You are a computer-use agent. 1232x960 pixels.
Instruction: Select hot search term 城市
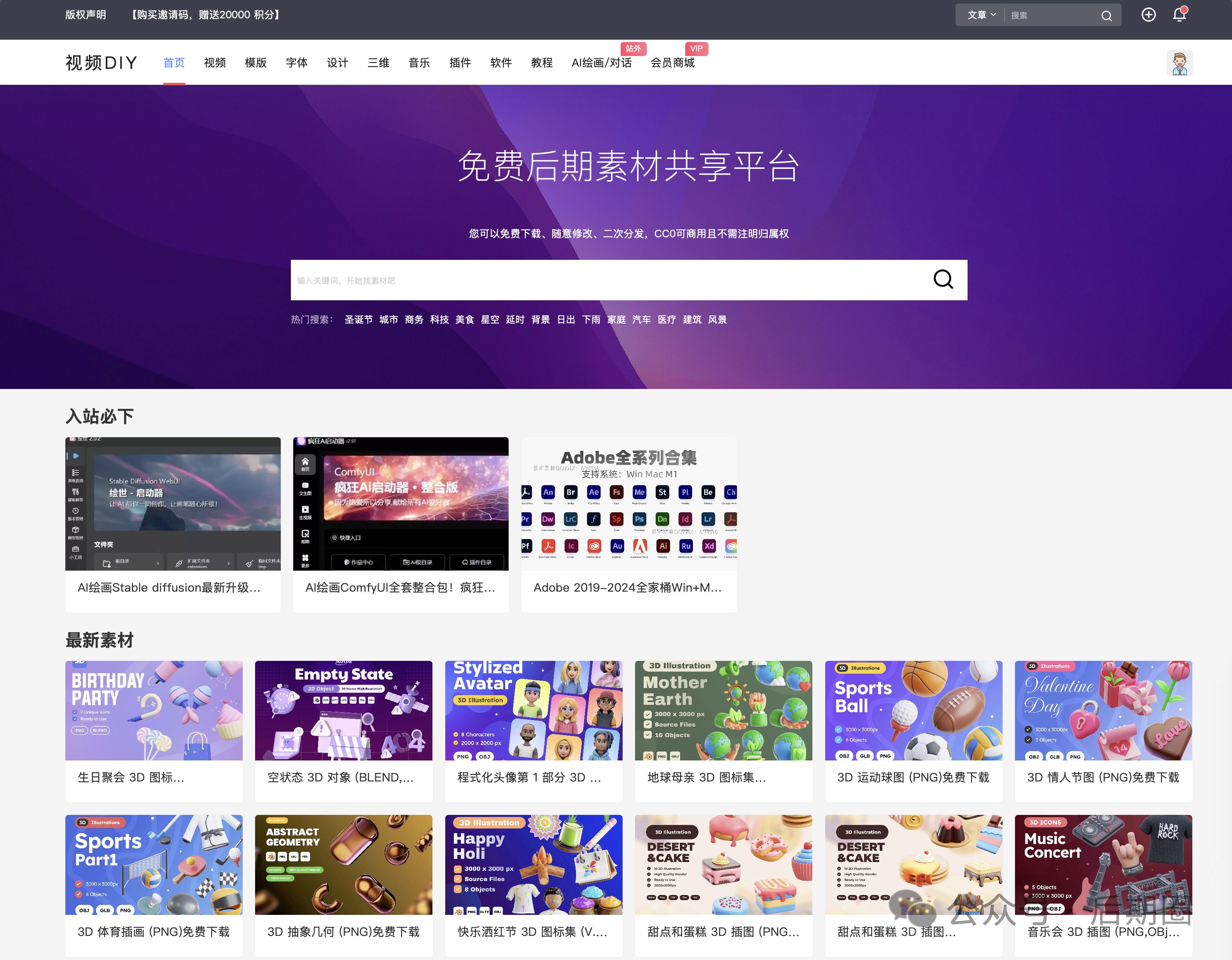[388, 319]
